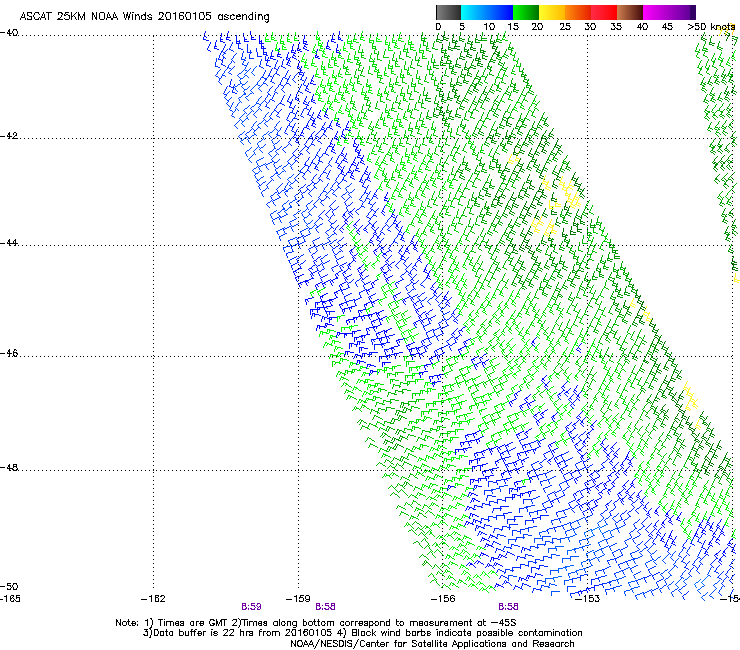Click the NOAA/NESDIS credit line

pyautogui.click(x=432, y=644)
